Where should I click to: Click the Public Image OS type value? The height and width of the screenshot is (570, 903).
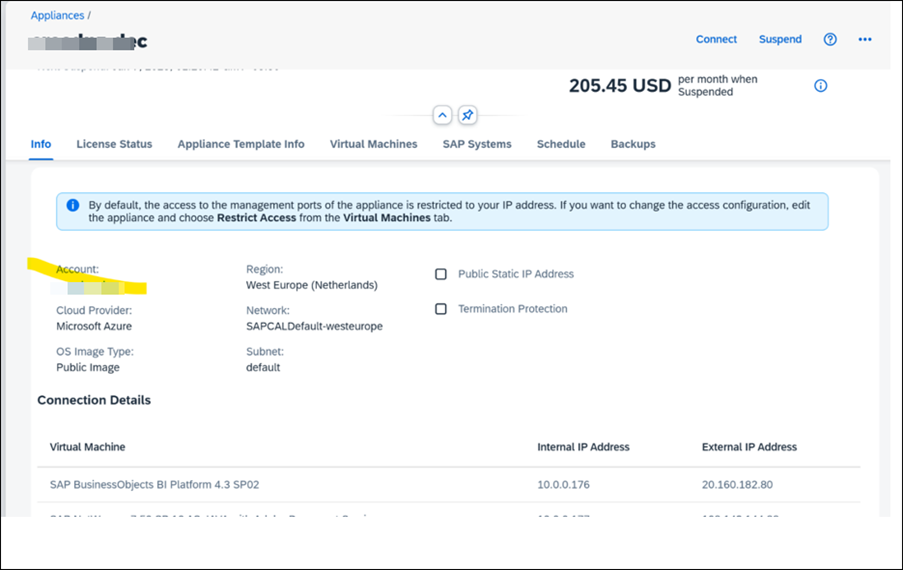[88, 367]
